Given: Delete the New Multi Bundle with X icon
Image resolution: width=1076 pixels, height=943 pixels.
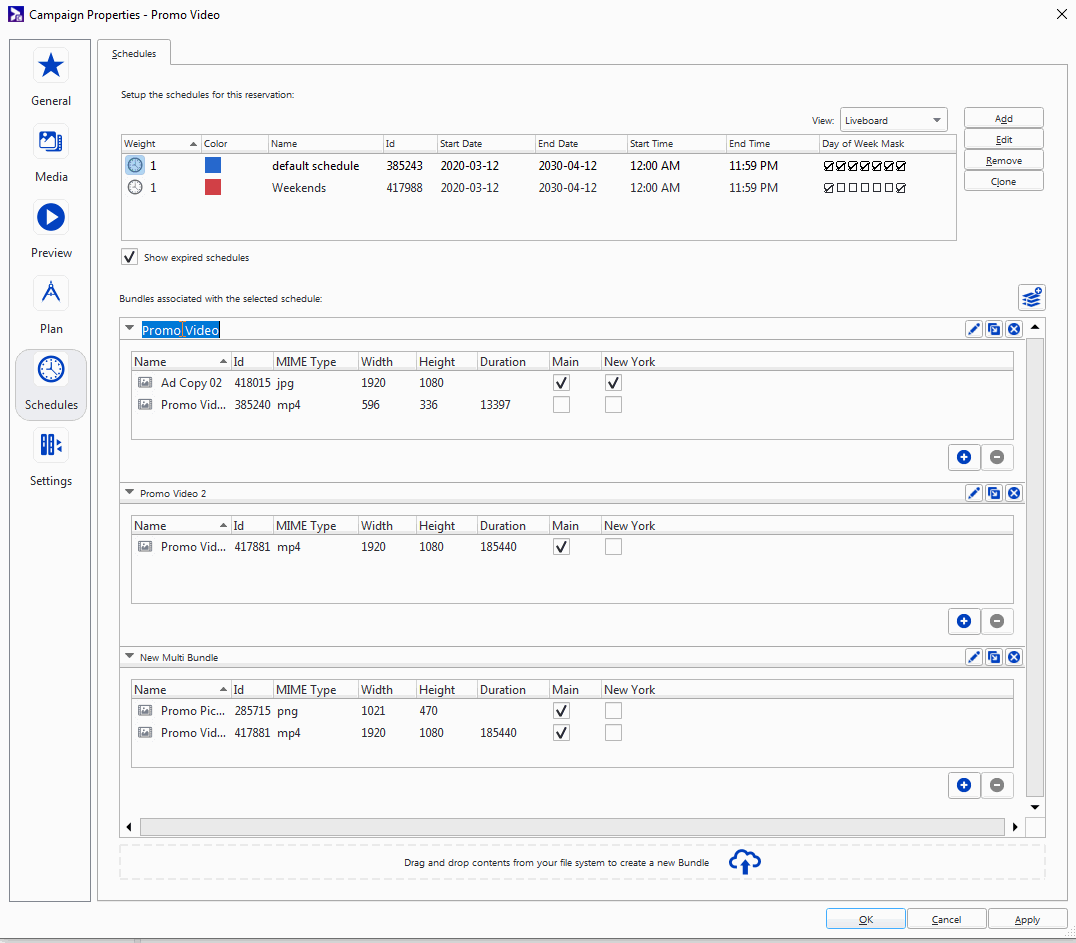Looking at the screenshot, I should [x=1014, y=657].
